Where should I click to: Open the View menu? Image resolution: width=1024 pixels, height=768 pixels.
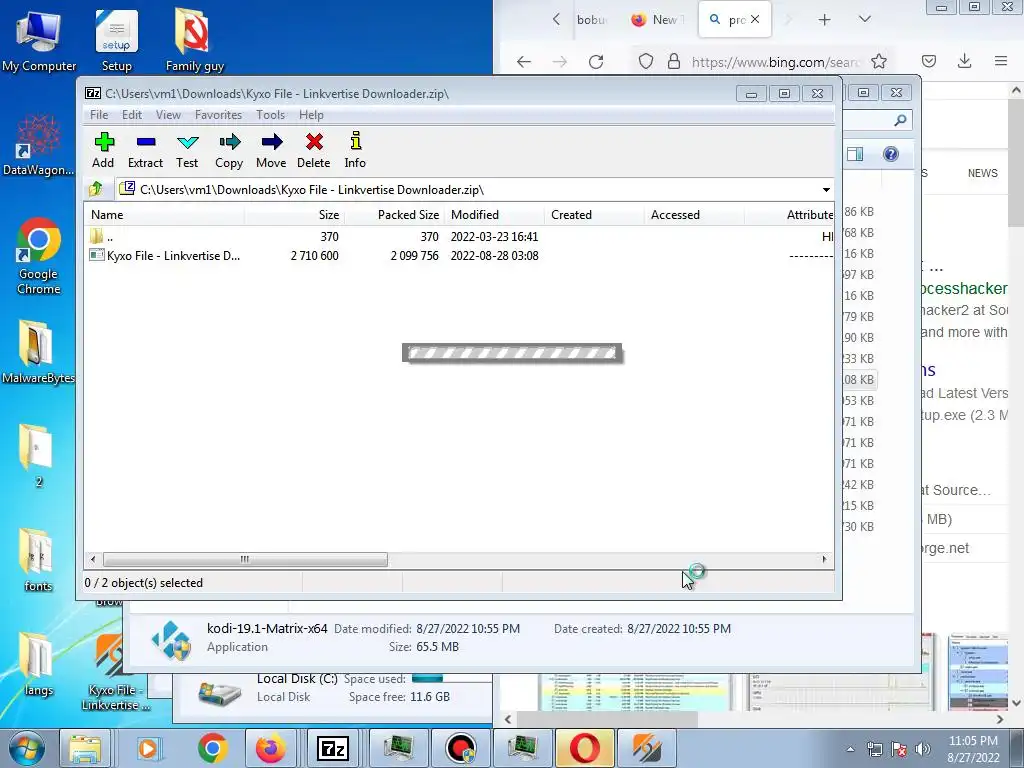coord(168,115)
